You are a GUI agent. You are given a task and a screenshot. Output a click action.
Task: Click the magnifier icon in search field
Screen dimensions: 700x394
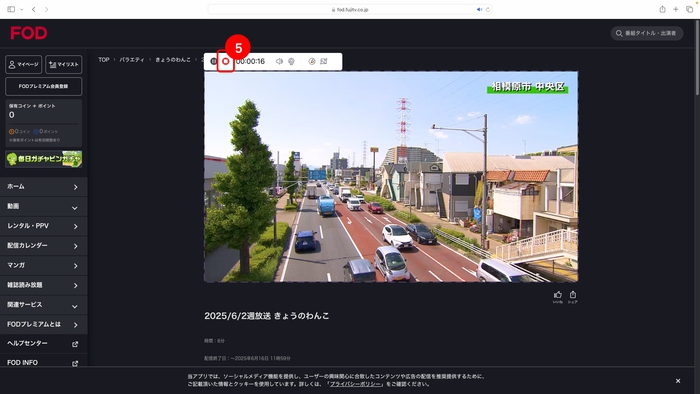(x=619, y=33)
